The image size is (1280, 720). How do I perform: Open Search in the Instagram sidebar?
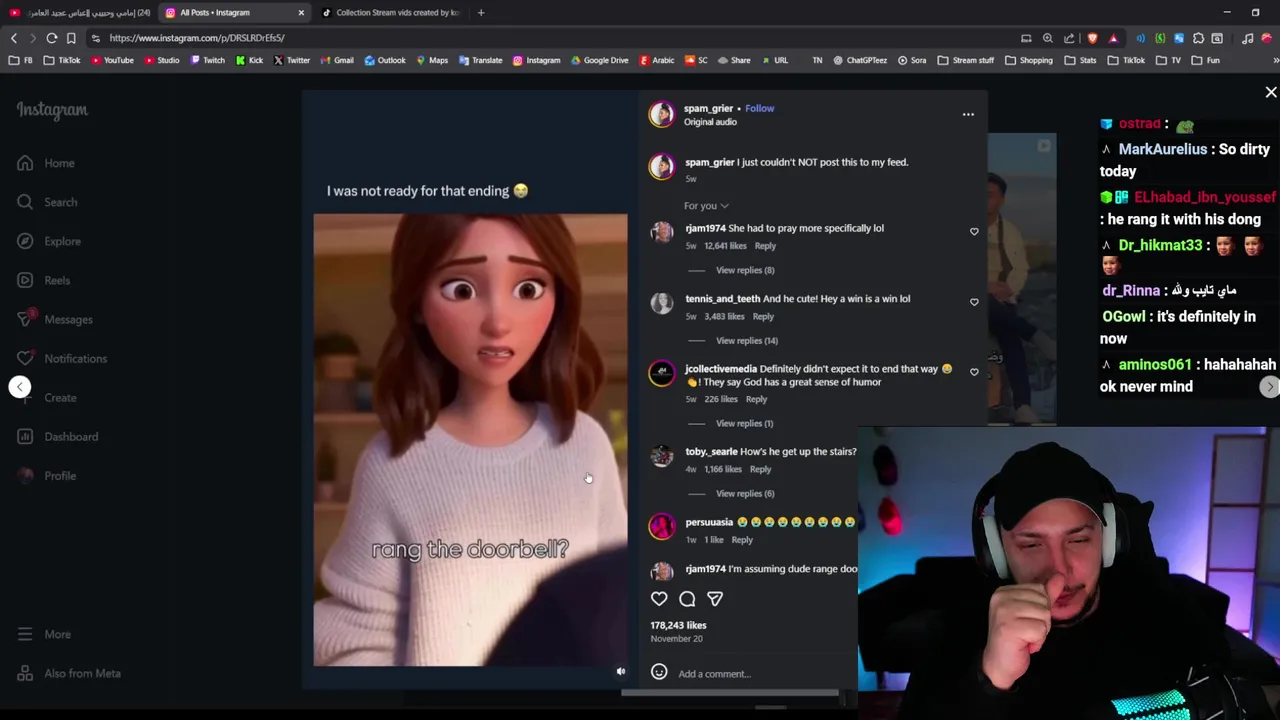coord(47,202)
